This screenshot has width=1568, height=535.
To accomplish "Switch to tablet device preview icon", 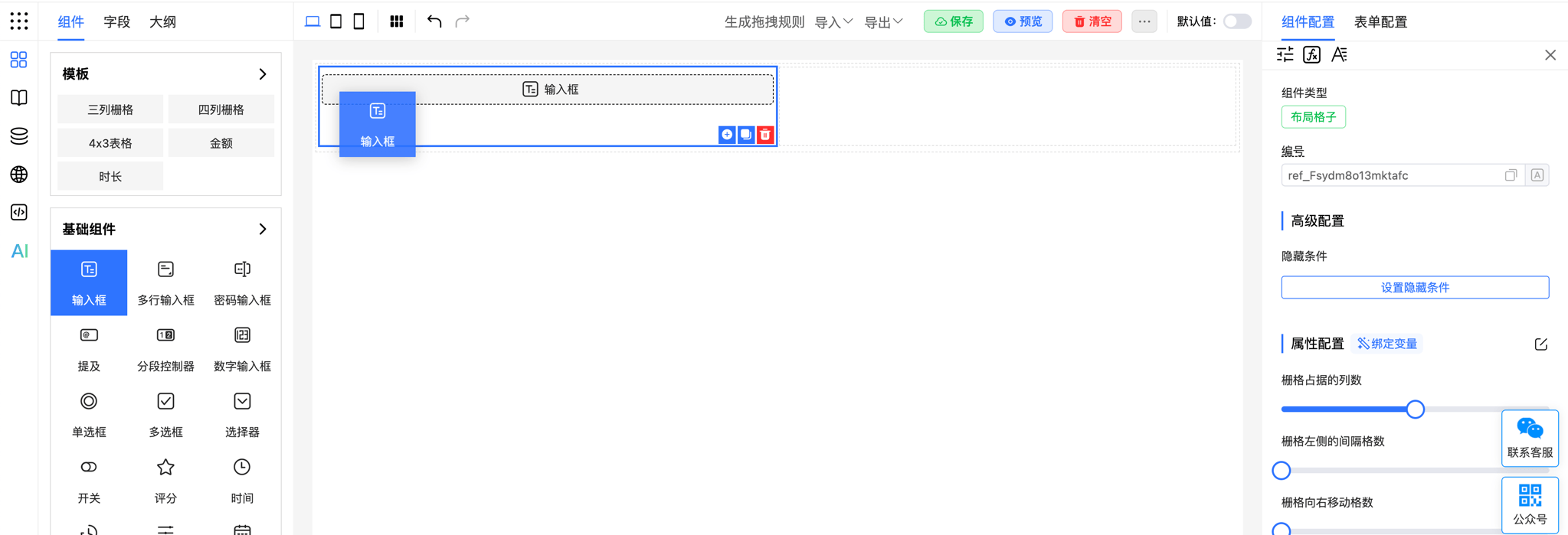I will click(336, 21).
